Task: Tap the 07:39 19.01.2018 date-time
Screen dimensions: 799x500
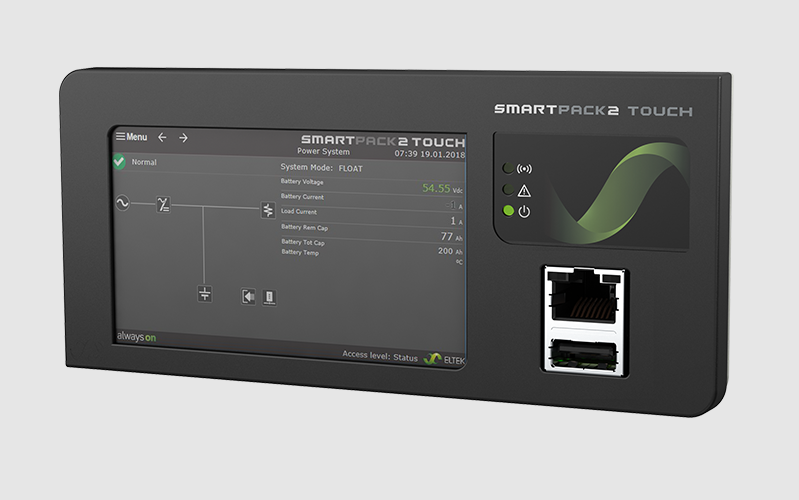Action: pos(430,154)
